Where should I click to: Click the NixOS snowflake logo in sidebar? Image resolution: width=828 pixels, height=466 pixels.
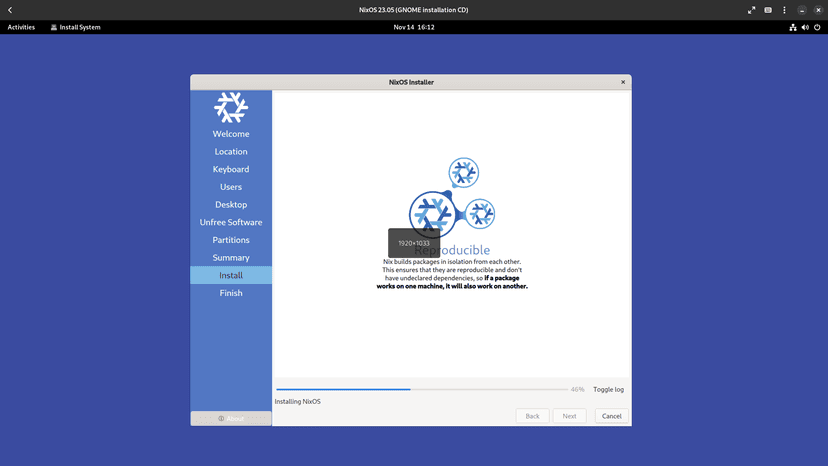point(231,107)
